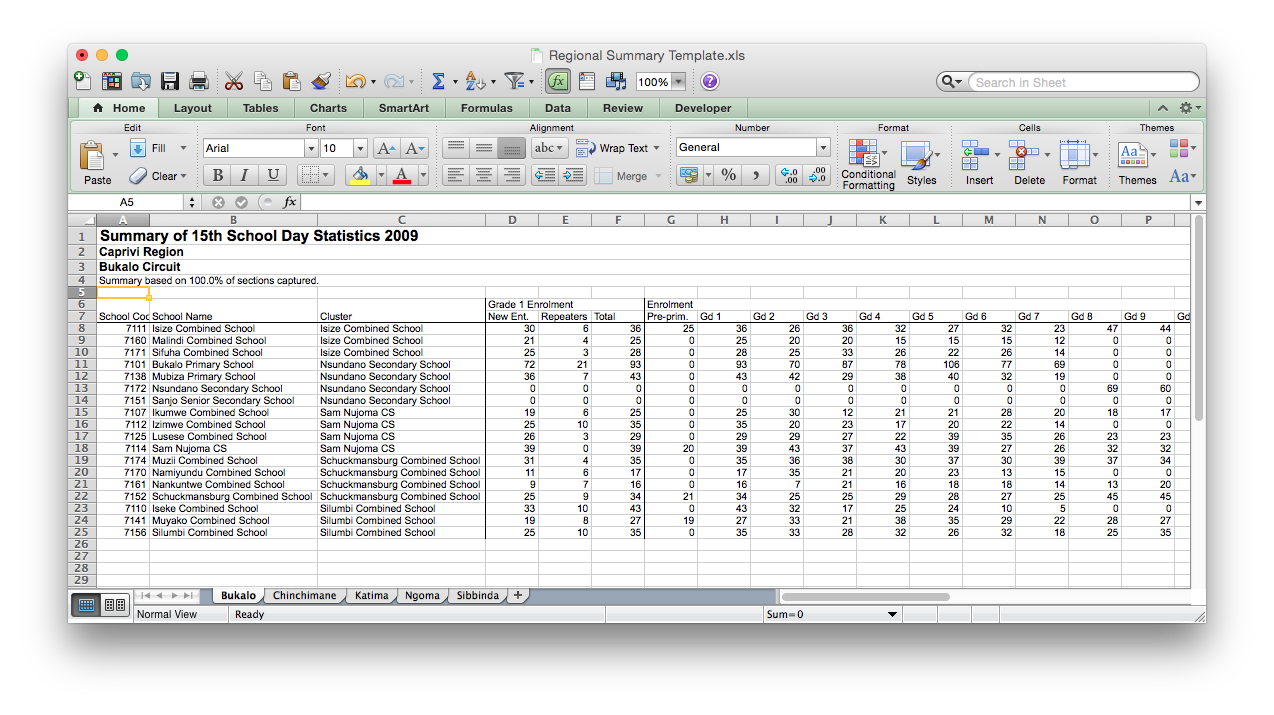Toggle Underline formatting
1274x715 pixels.
coord(273,175)
